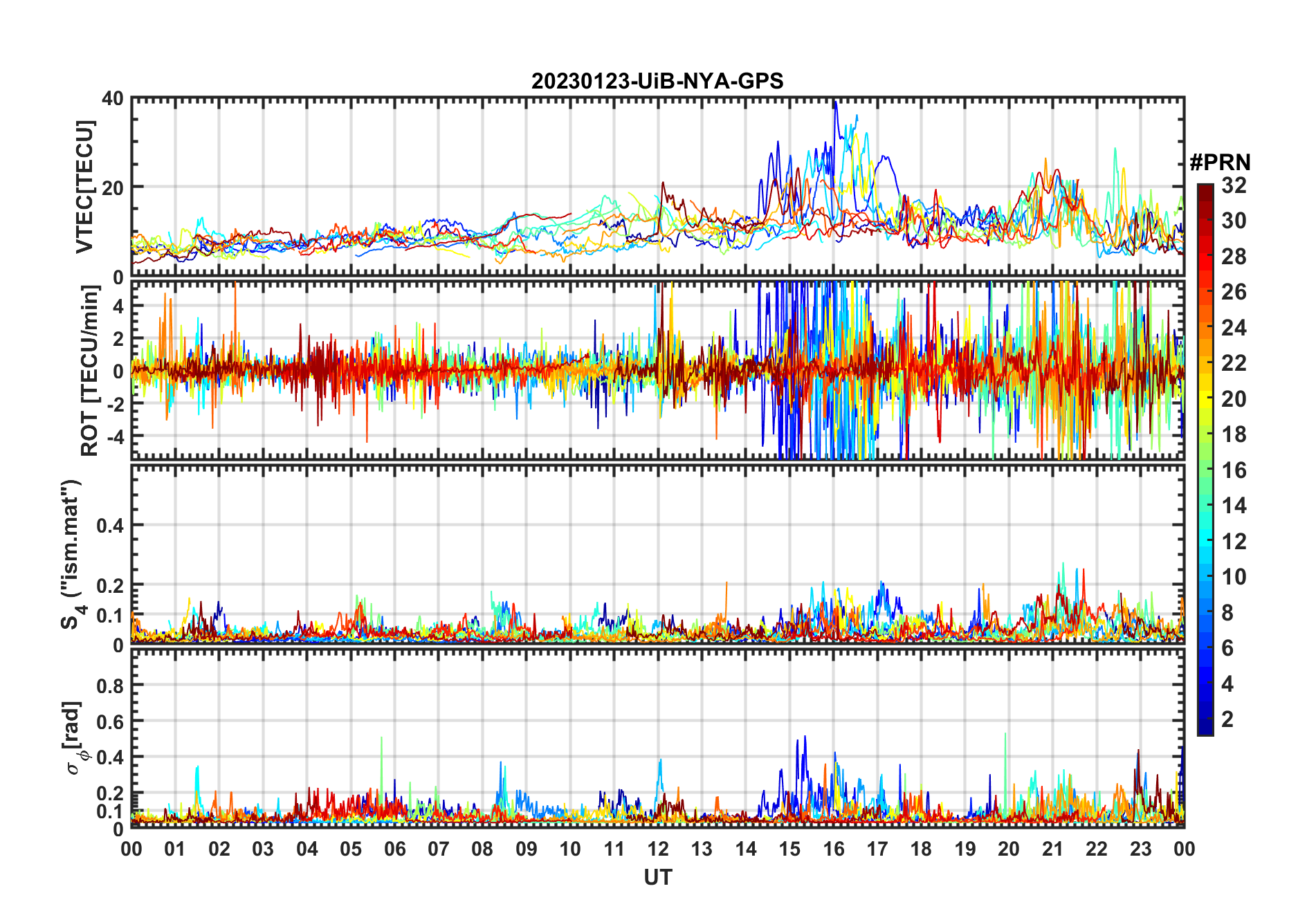Screen dimensions: 1316x920
Task: Click PRN colorbar tick label 16
Action: (x=1234, y=470)
